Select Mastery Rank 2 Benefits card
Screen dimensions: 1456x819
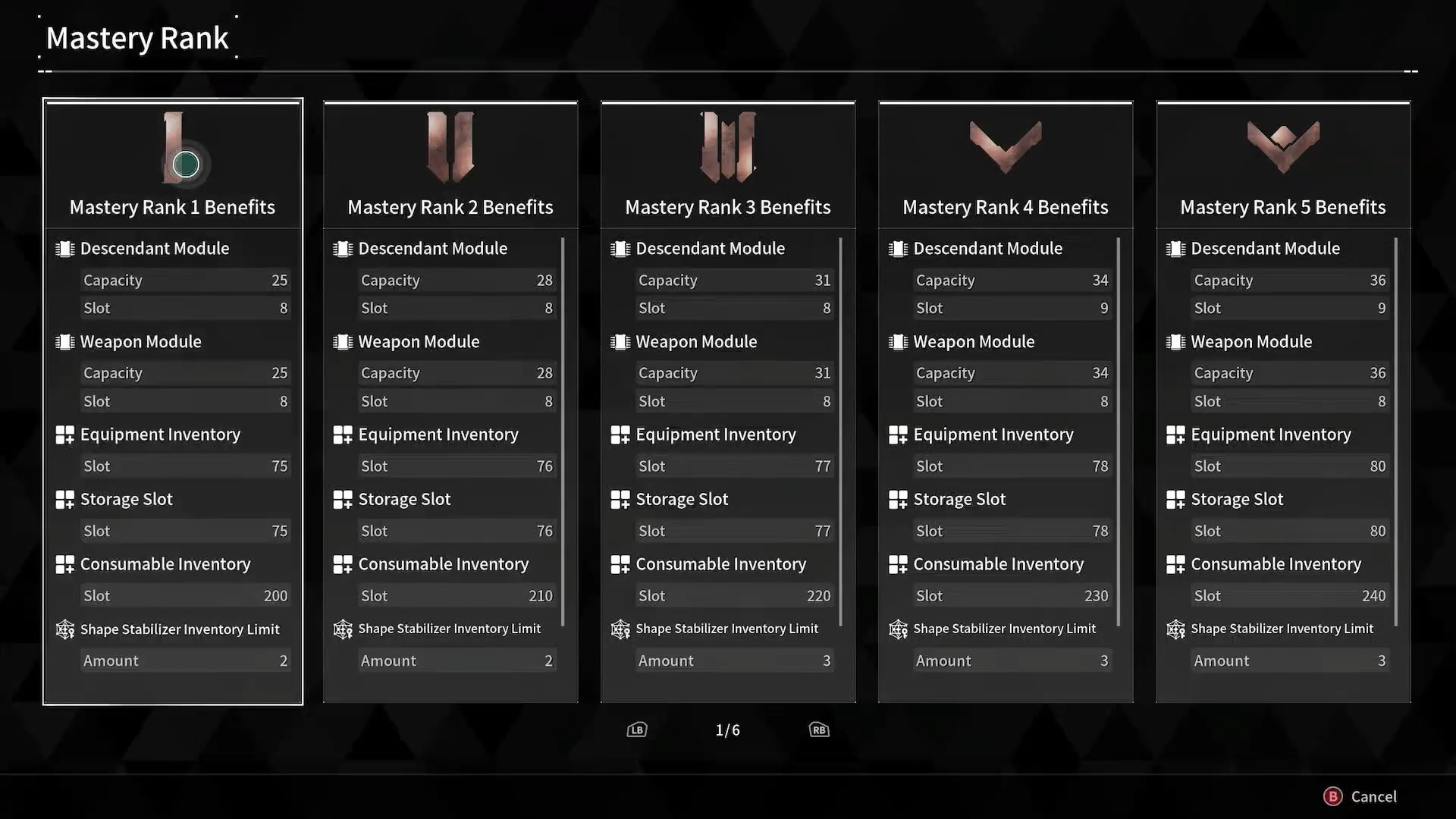coord(450,400)
